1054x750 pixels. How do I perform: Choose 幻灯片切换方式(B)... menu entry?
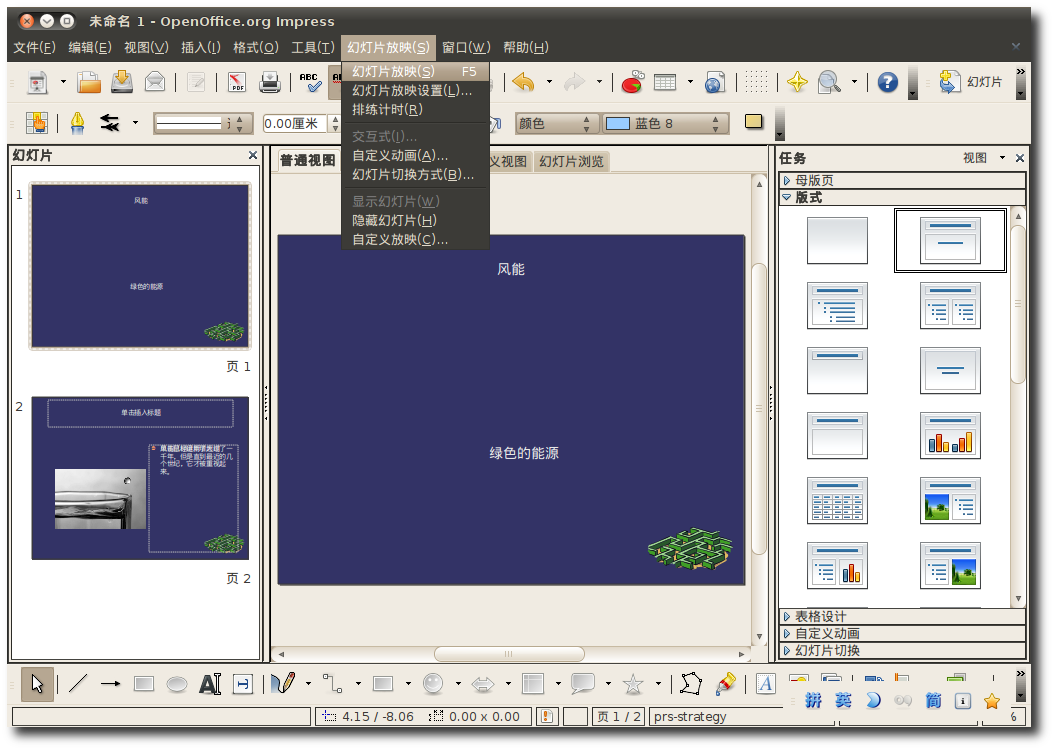click(x=415, y=175)
